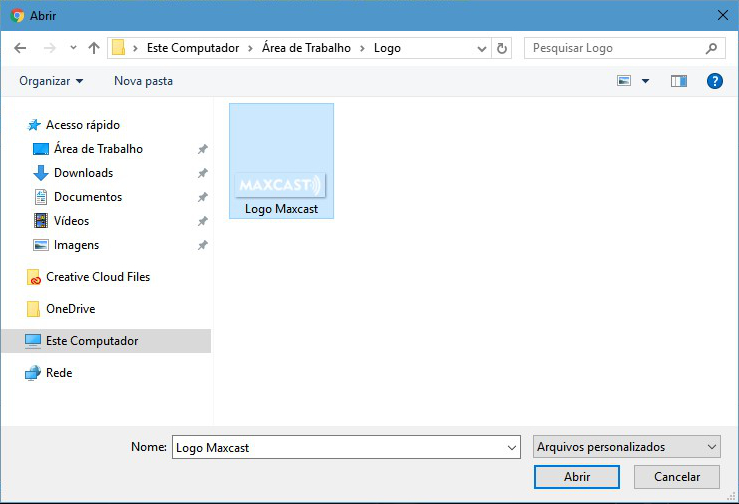
Task: Go back with the left arrow
Action: 20,48
